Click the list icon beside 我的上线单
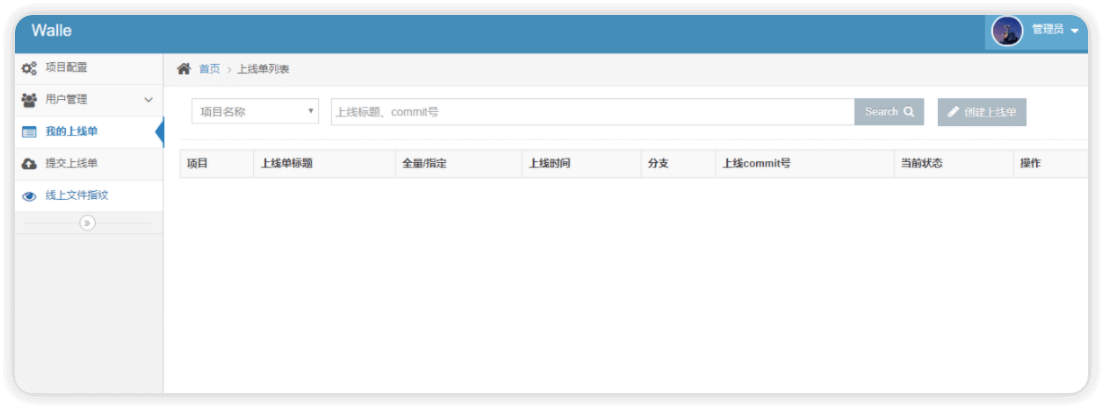The height and width of the screenshot is (408, 1103). coord(29,132)
